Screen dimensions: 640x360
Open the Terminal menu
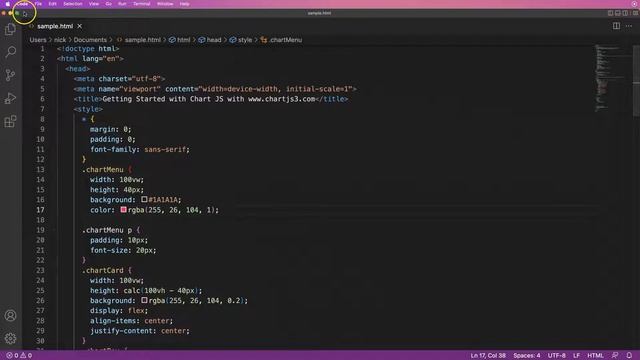tap(142, 4)
